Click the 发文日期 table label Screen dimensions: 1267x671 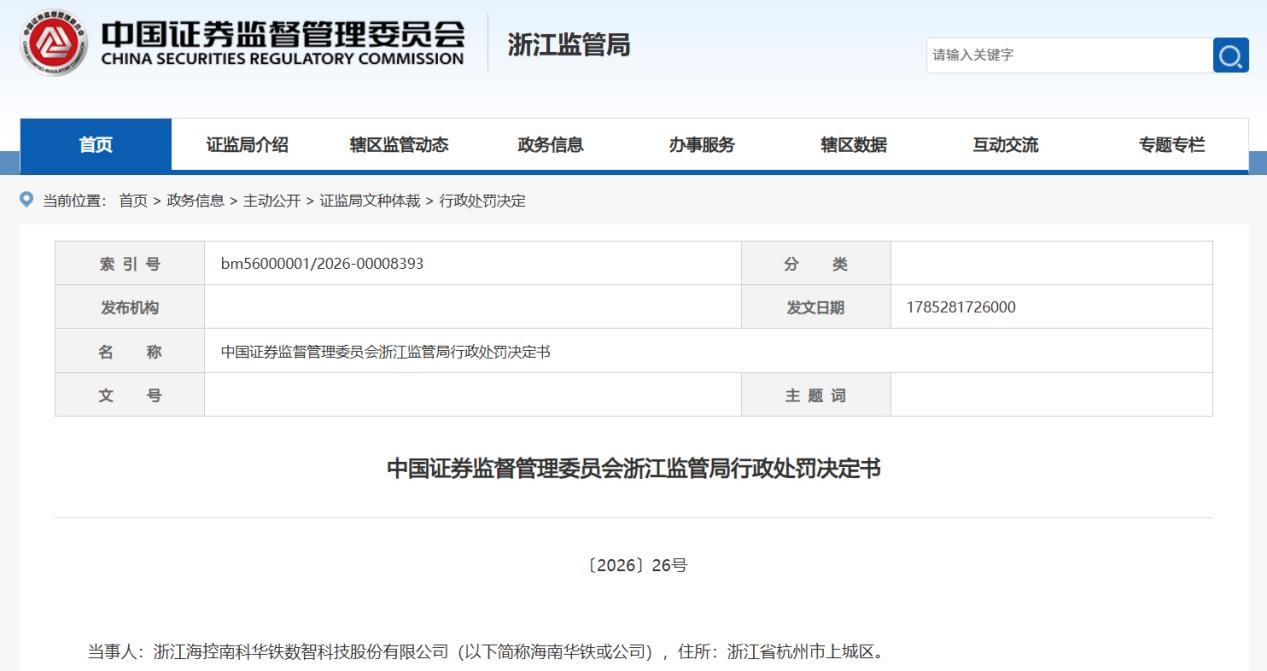pyautogui.click(x=816, y=308)
